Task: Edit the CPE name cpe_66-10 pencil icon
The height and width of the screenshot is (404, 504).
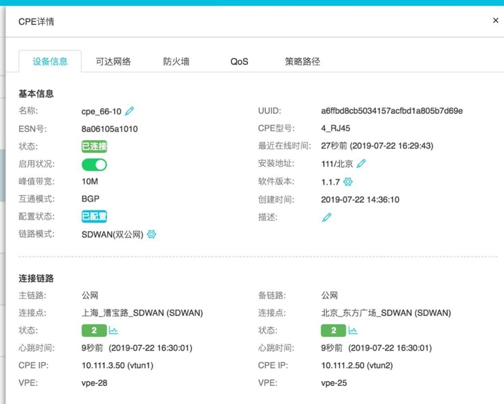Action: click(x=129, y=111)
